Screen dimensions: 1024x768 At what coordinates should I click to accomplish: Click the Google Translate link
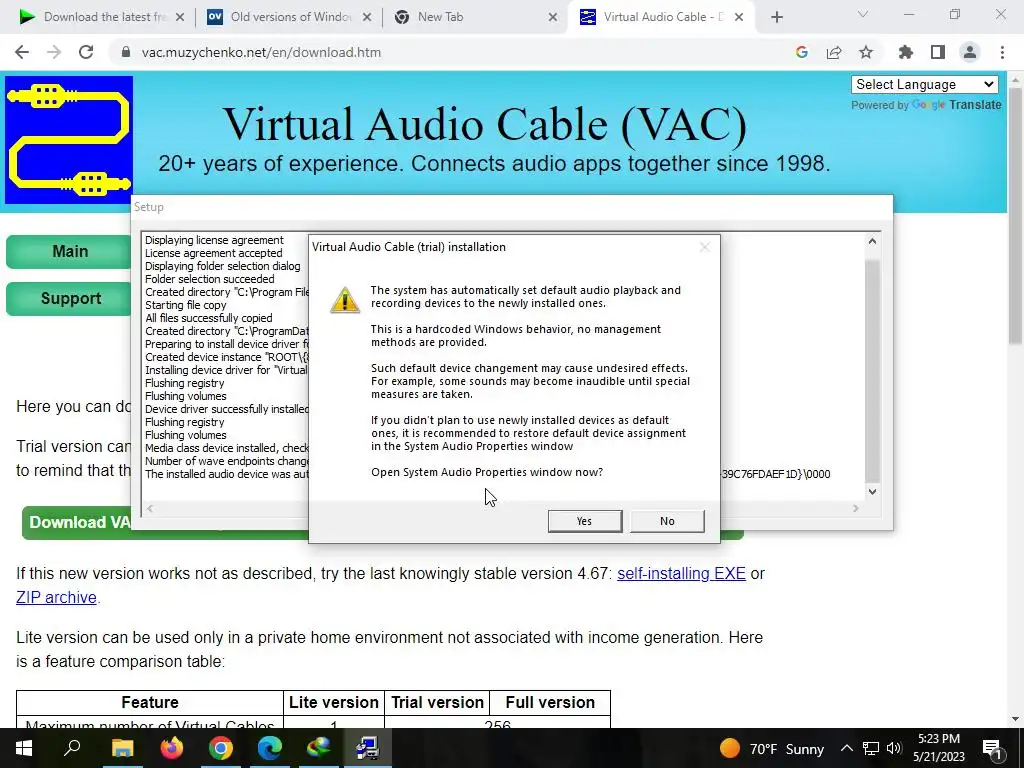click(956, 104)
